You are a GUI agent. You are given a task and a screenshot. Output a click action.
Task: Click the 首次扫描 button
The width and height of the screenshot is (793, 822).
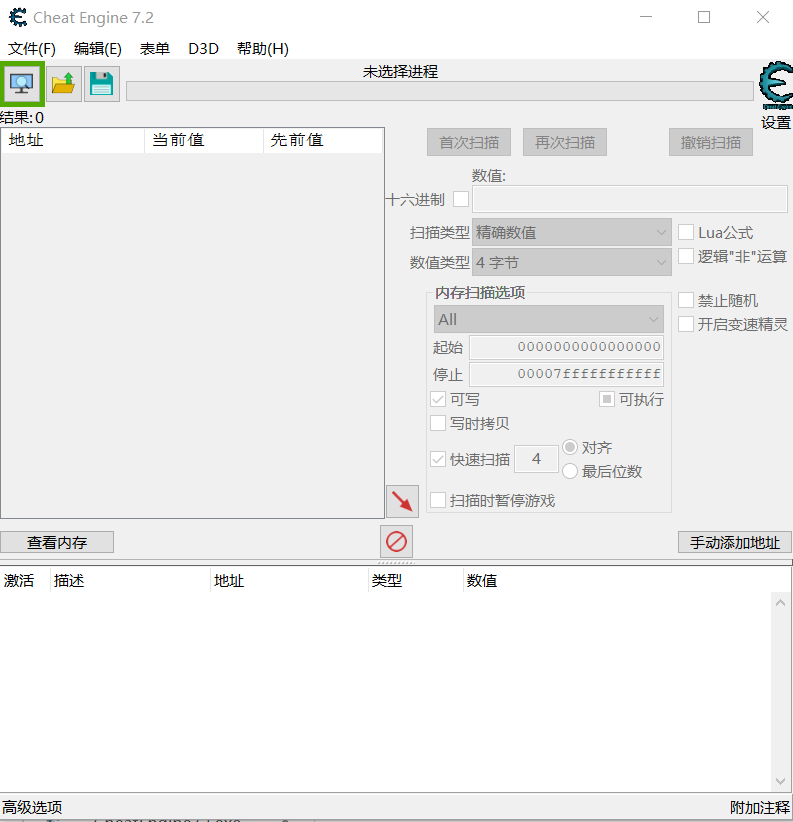pyautogui.click(x=469, y=142)
